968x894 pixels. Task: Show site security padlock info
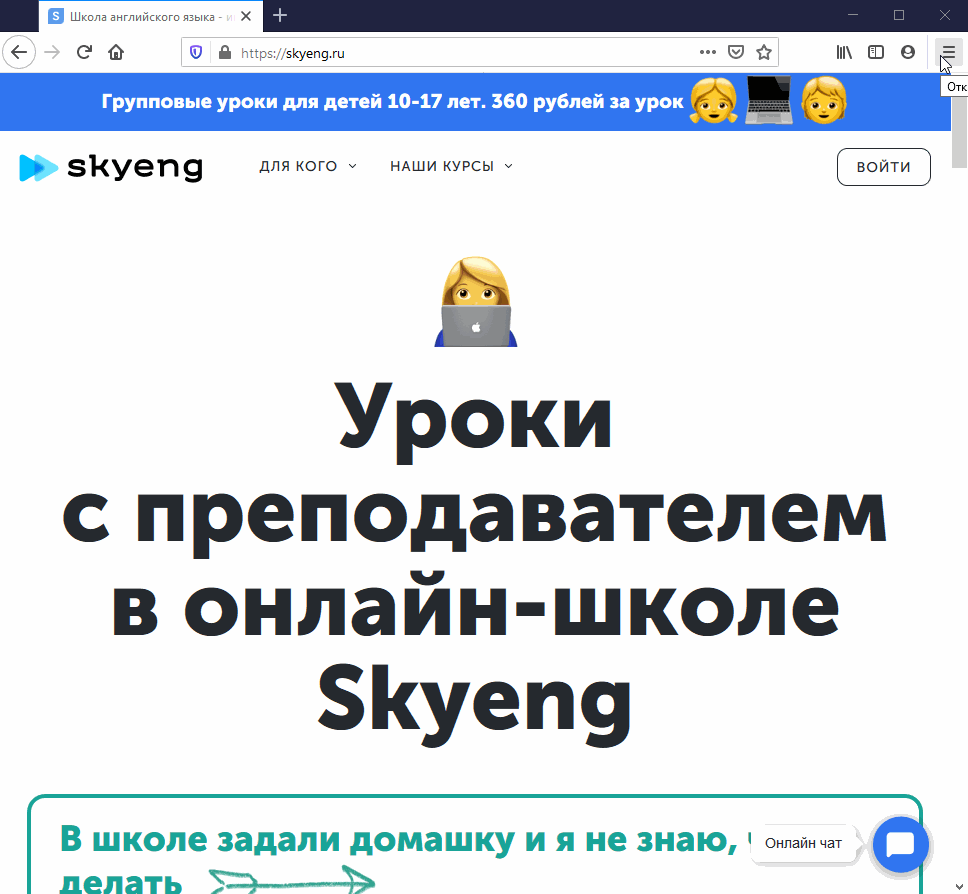(225, 52)
